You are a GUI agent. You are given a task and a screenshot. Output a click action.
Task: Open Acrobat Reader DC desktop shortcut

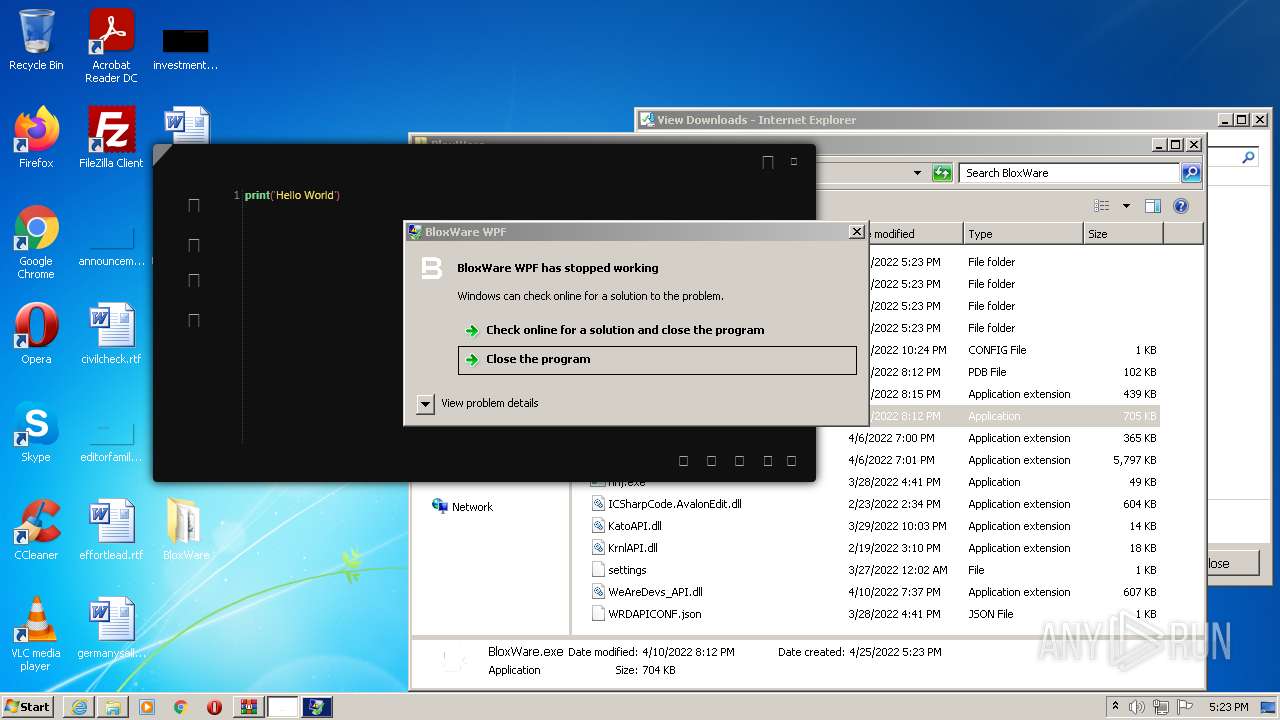click(x=111, y=46)
